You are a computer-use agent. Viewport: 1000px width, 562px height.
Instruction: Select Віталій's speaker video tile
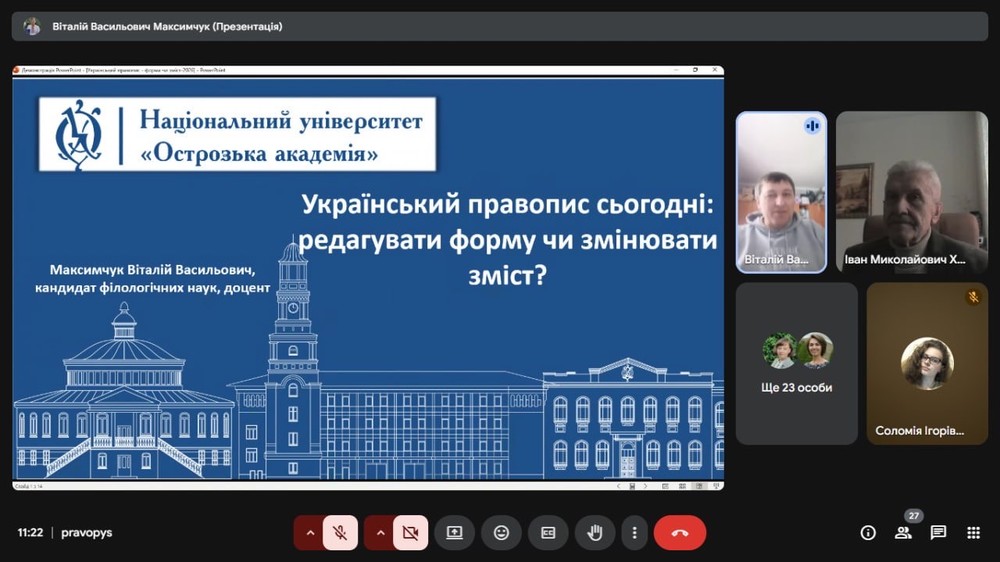point(781,192)
